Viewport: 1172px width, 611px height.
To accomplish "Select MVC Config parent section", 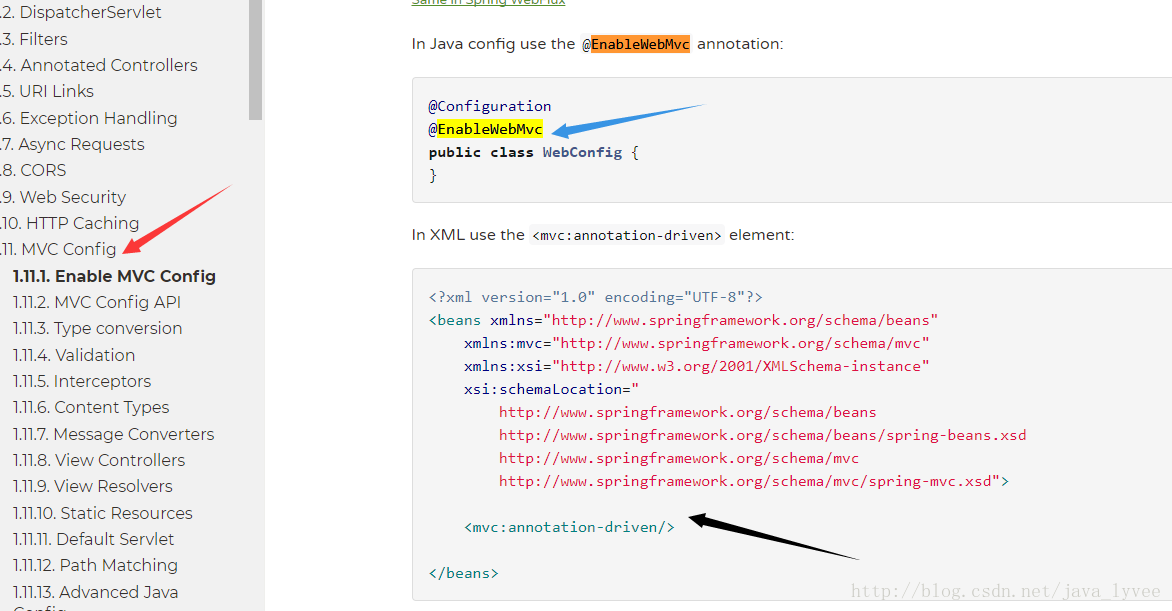I will (x=58, y=250).
